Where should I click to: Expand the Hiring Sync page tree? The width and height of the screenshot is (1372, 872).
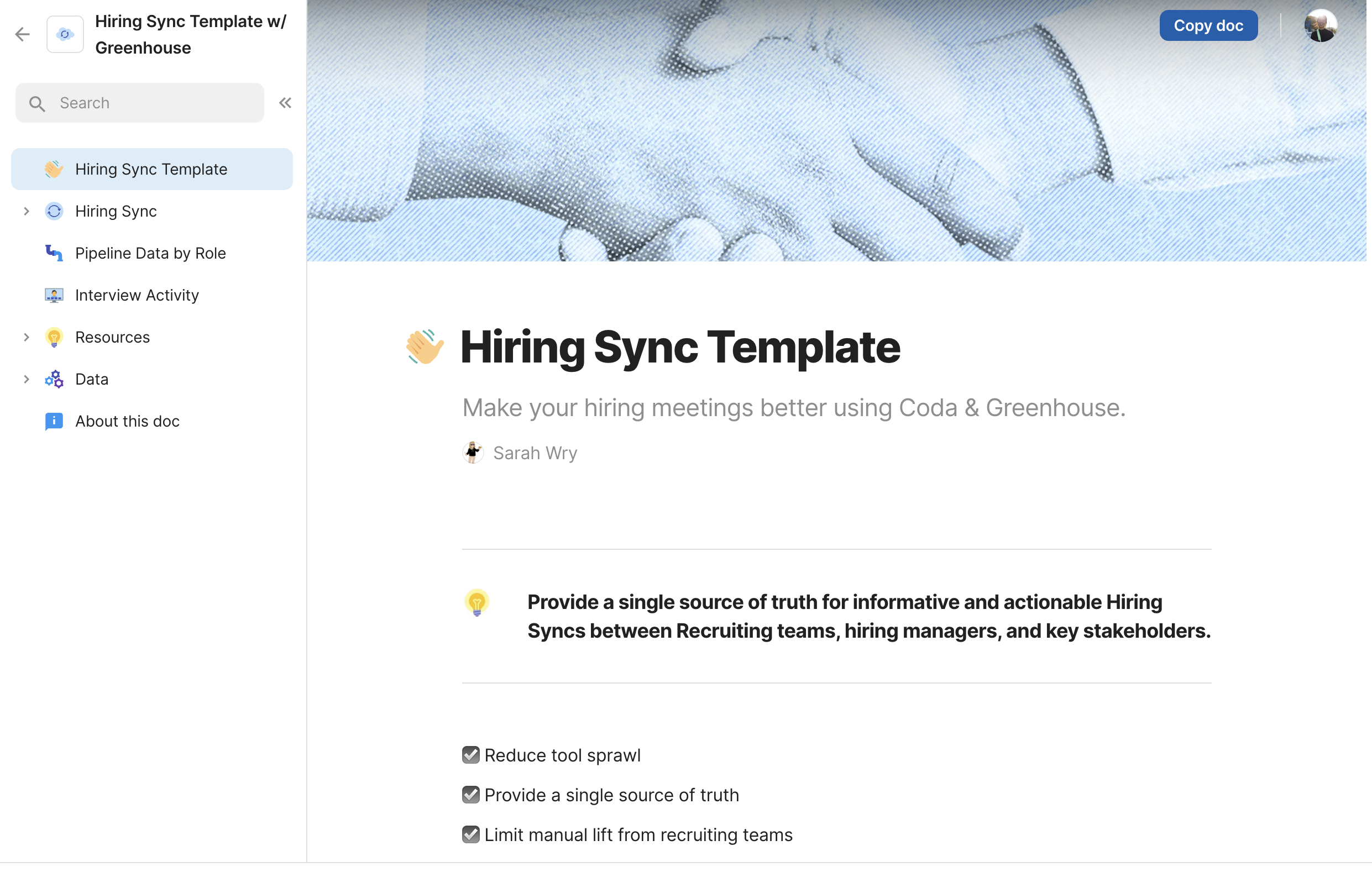pyautogui.click(x=26, y=211)
